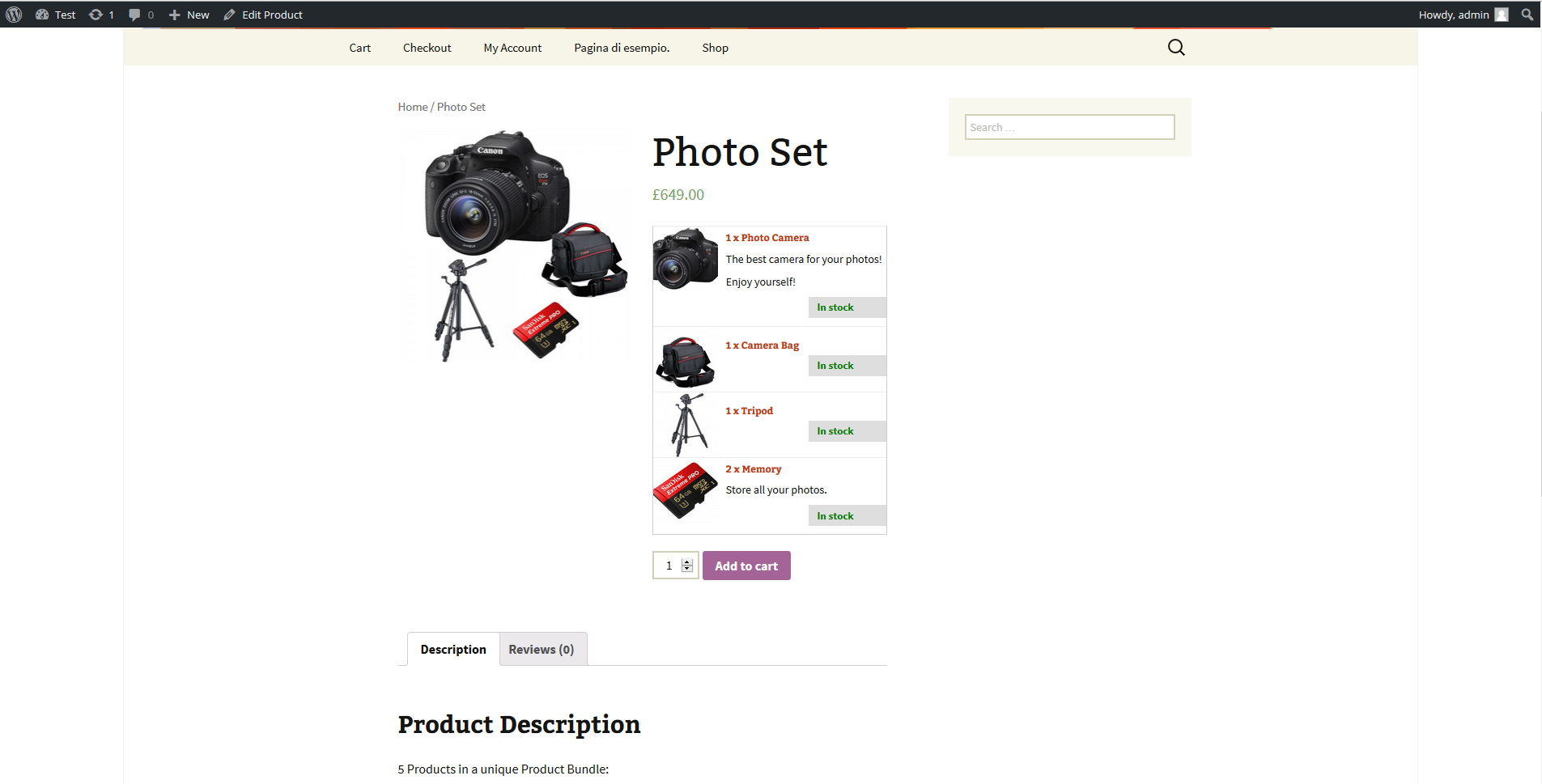1542x784 pixels.
Task: Open the Camera Bag thumbnail
Action: point(686,361)
